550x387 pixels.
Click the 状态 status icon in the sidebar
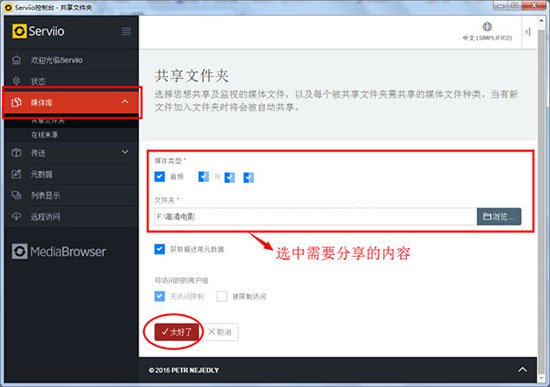pos(16,81)
